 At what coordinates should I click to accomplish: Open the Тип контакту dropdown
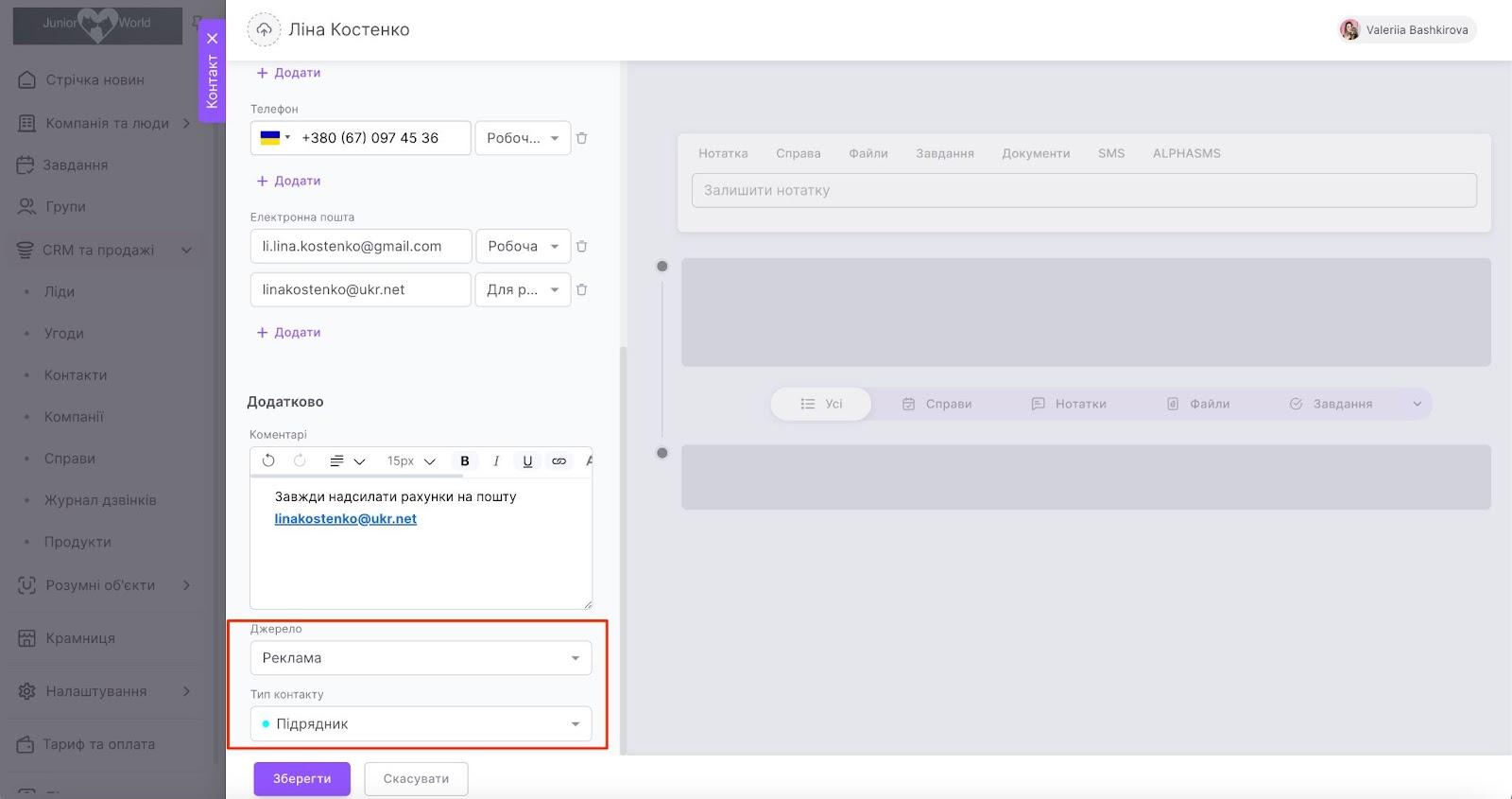(x=421, y=724)
